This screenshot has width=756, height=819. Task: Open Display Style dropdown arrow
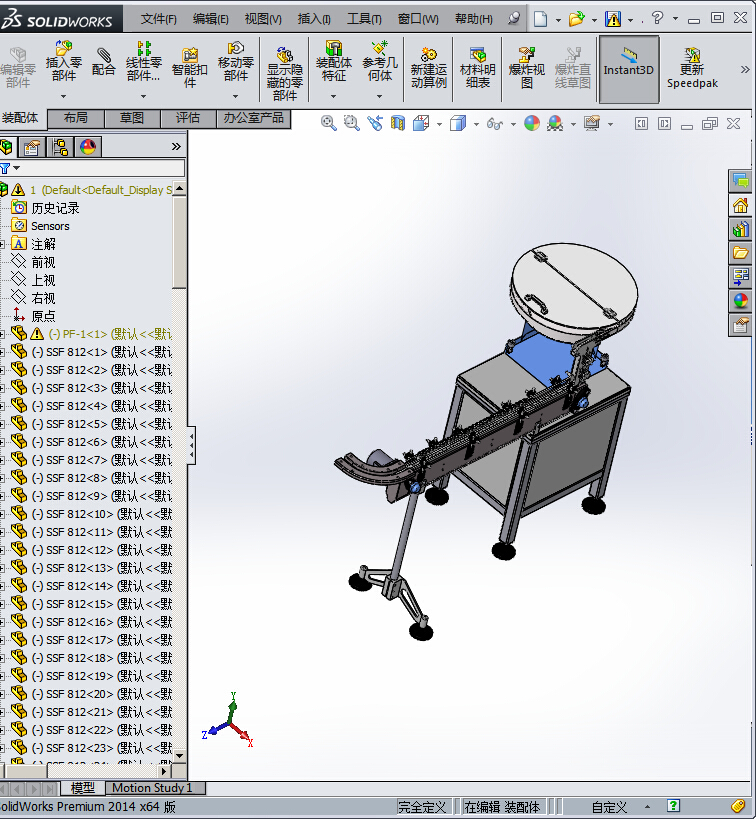click(x=476, y=124)
